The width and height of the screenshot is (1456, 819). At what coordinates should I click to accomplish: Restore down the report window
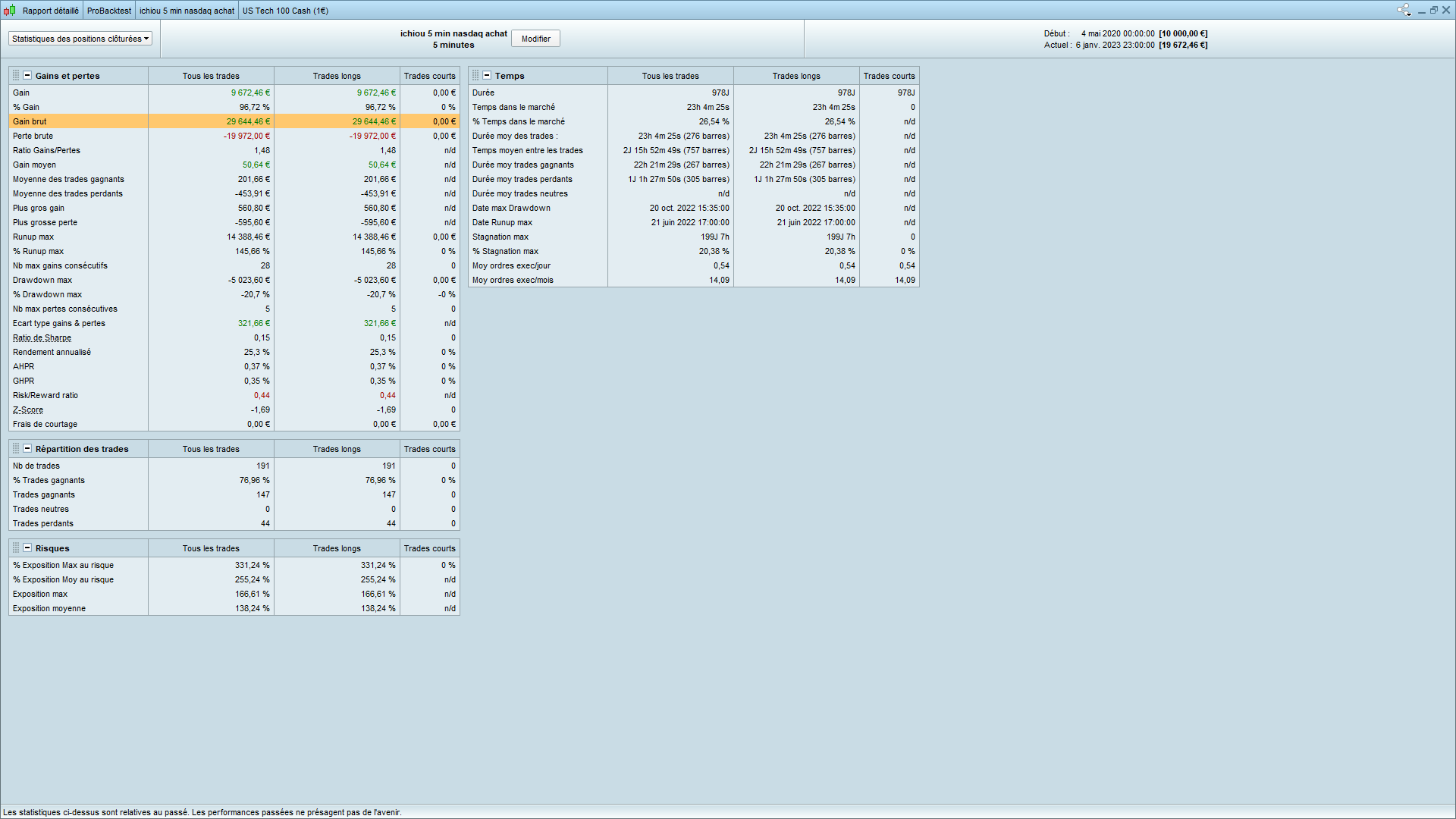(x=1433, y=10)
